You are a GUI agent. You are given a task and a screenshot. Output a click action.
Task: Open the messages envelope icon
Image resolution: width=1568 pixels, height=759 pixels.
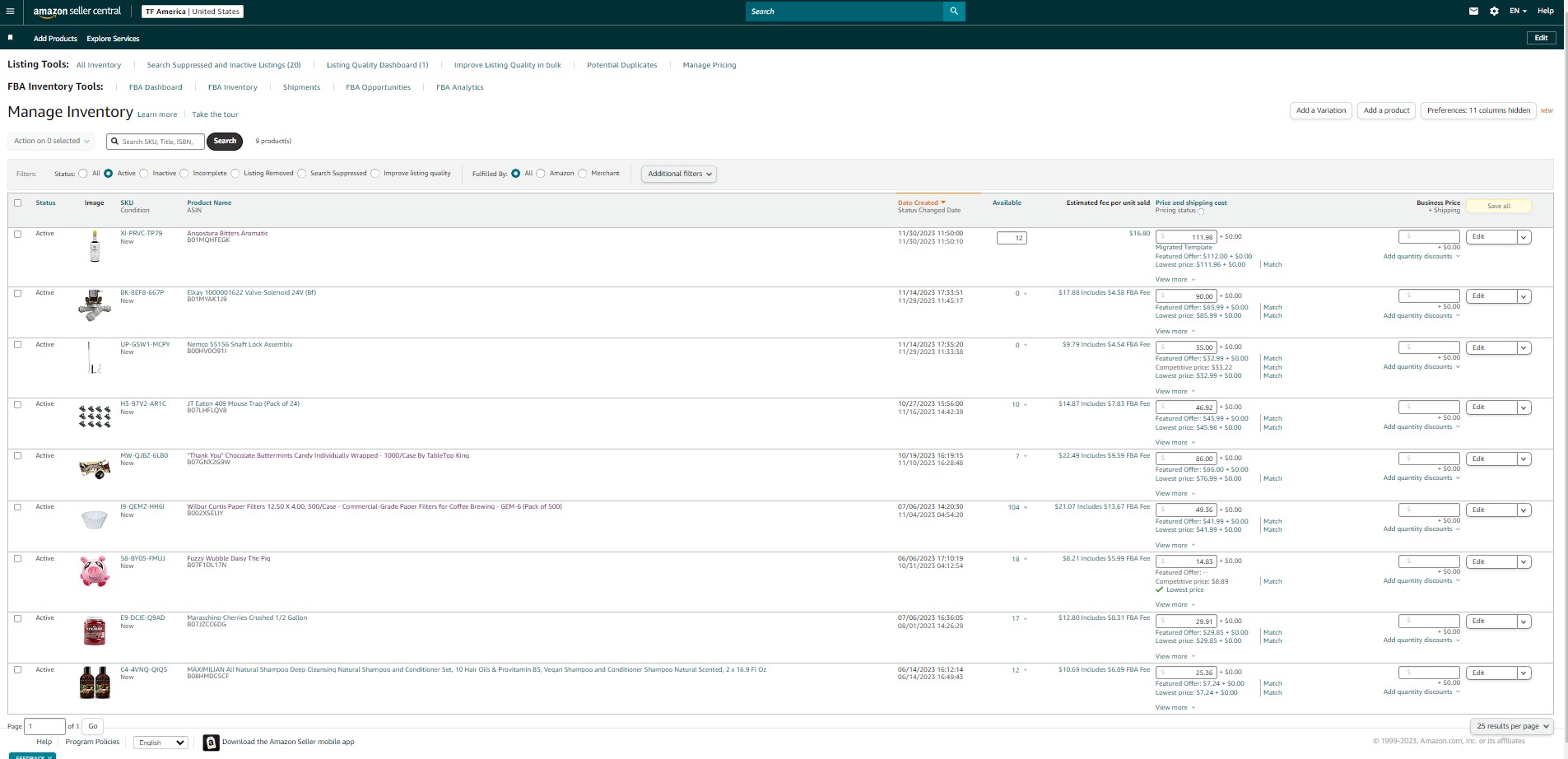pos(1473,12)
